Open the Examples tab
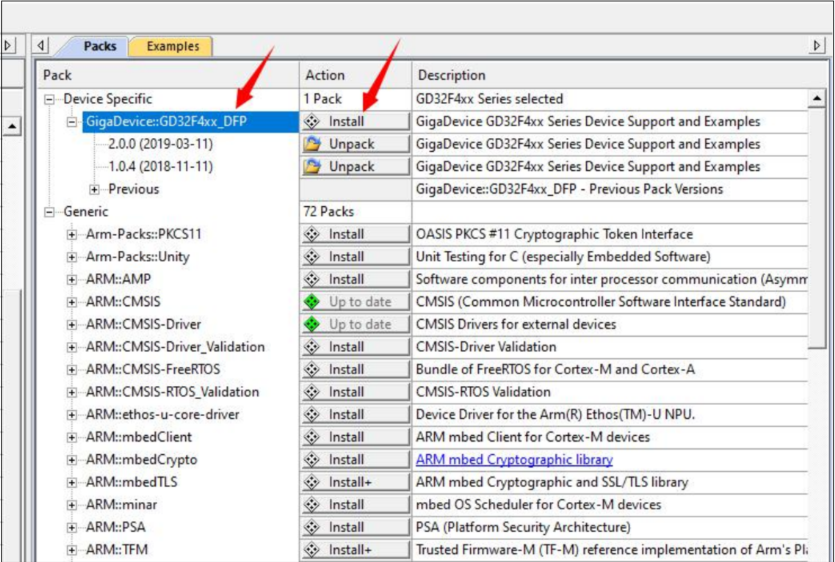Screen dimensions: 835x562 pos(173,46)
